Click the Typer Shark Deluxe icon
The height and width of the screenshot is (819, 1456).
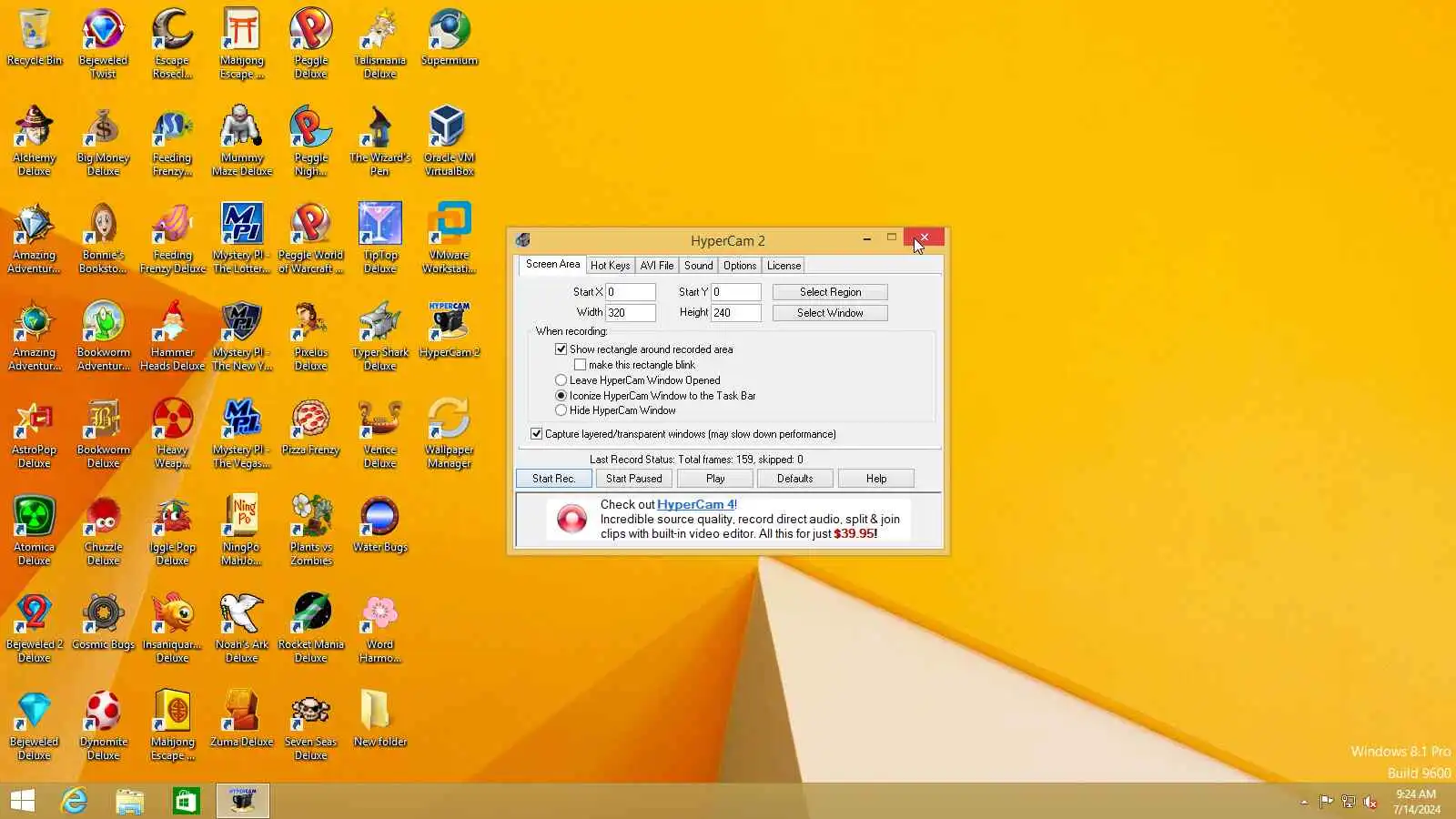(380, 336)
